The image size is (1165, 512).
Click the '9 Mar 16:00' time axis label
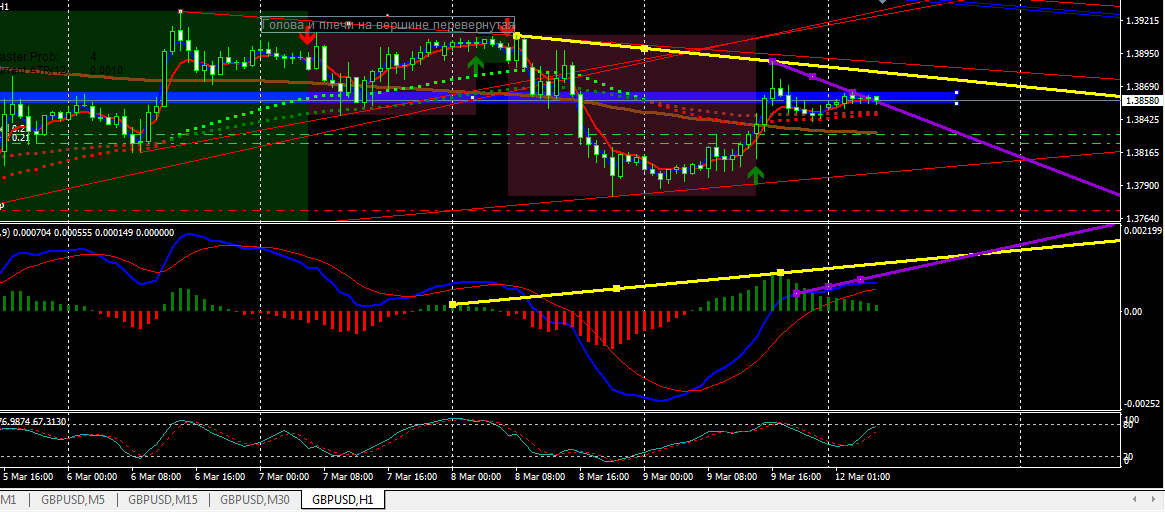[798, 476]
